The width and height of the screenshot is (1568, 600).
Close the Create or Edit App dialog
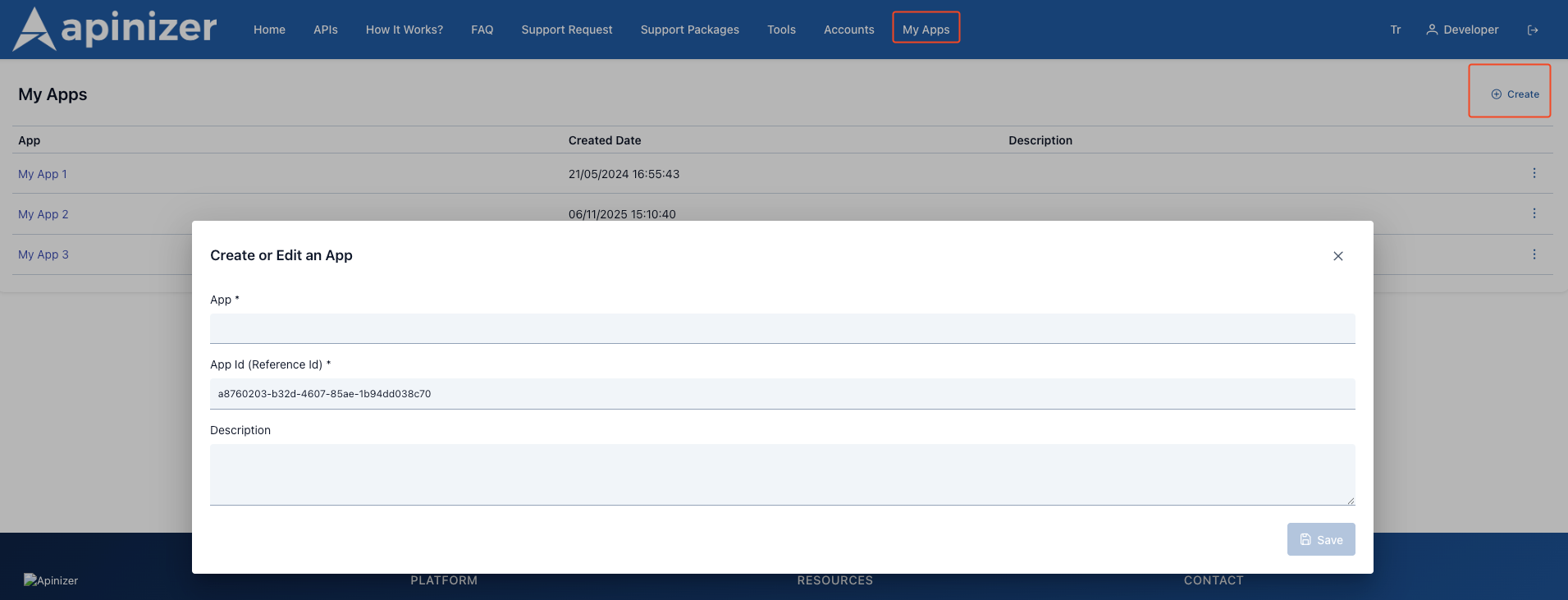coord(1337,256)
